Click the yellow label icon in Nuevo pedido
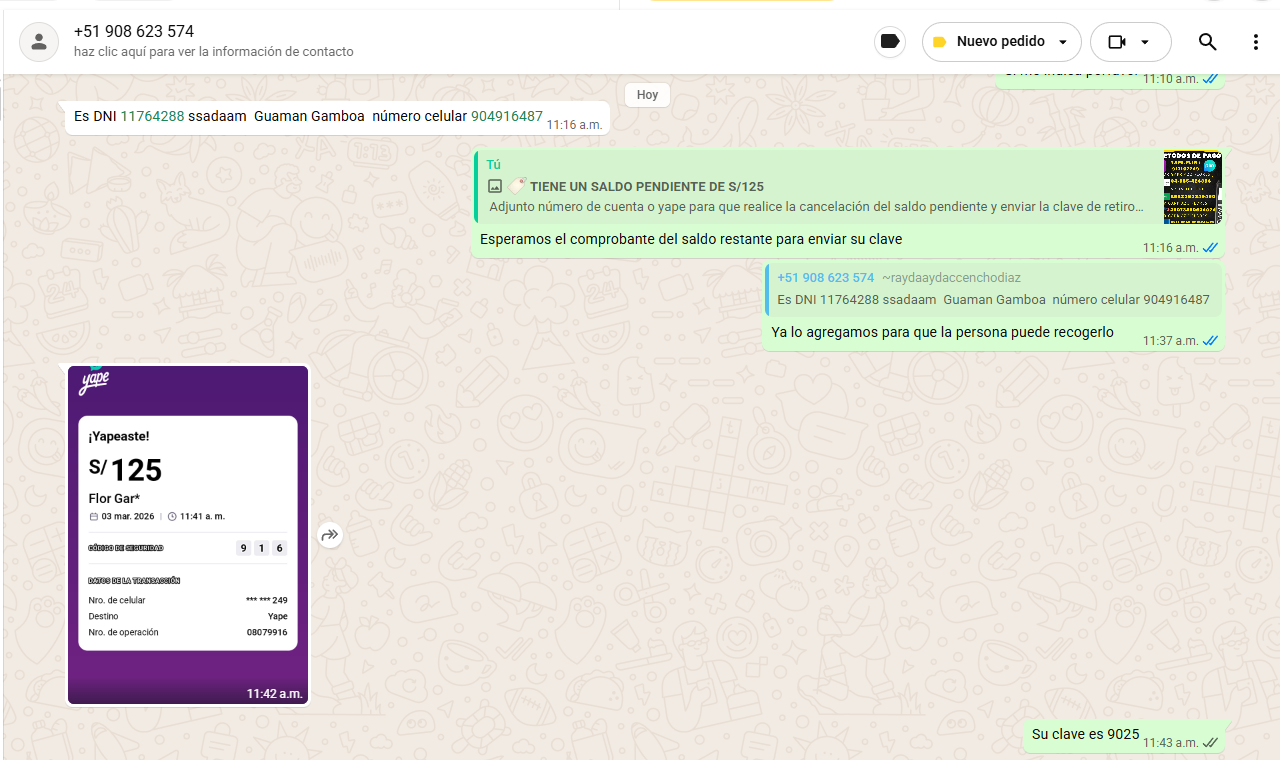1280x760 pixels. pyautogui.click(x=939, y=42)
